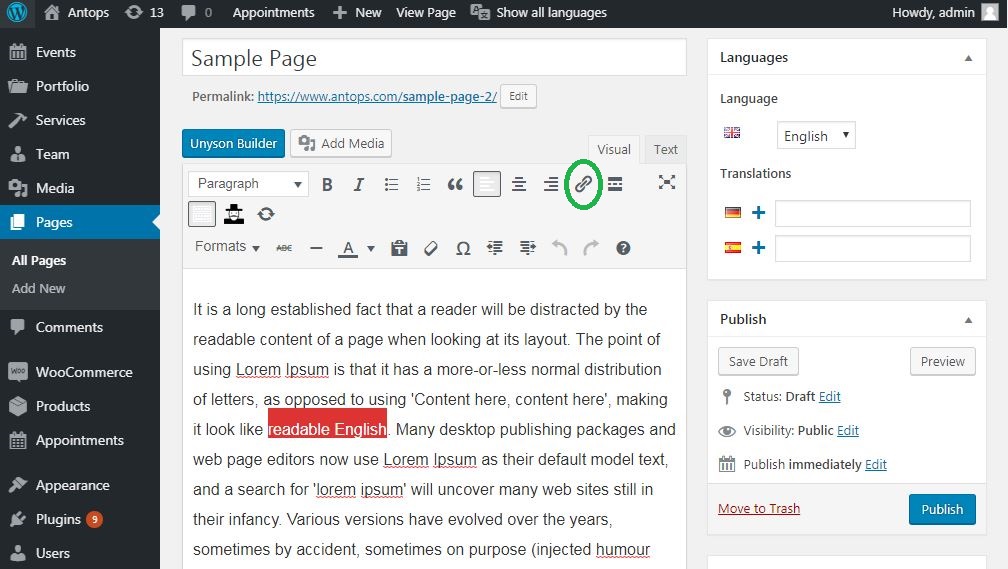Click Save Draft

click(x=758, y=361)
